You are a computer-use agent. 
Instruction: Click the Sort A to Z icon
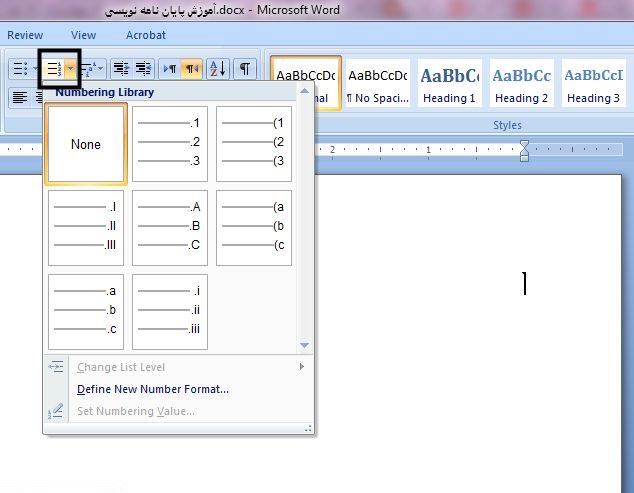coord(218,69)
